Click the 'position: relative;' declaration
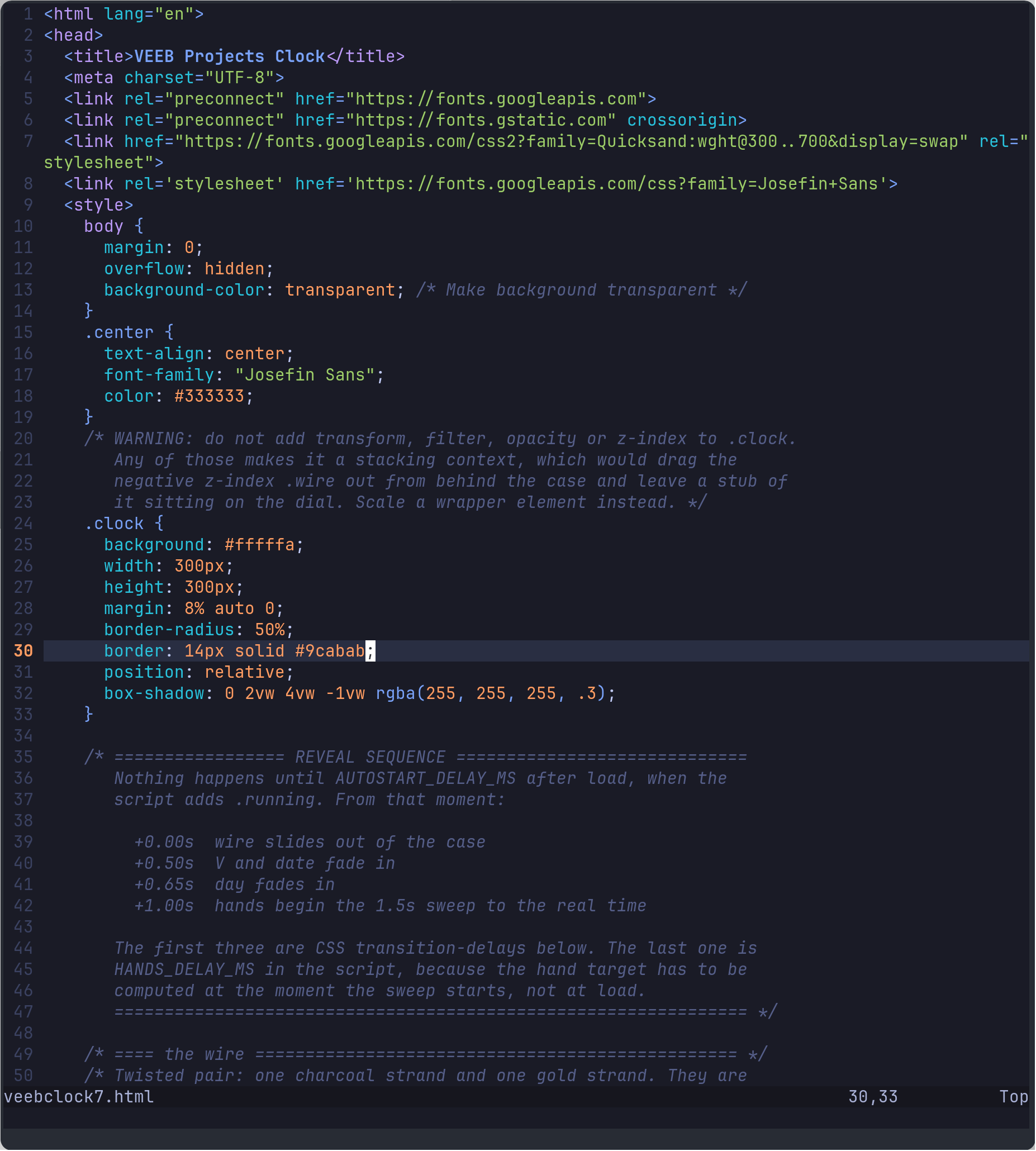 click(x=199, y=673)
